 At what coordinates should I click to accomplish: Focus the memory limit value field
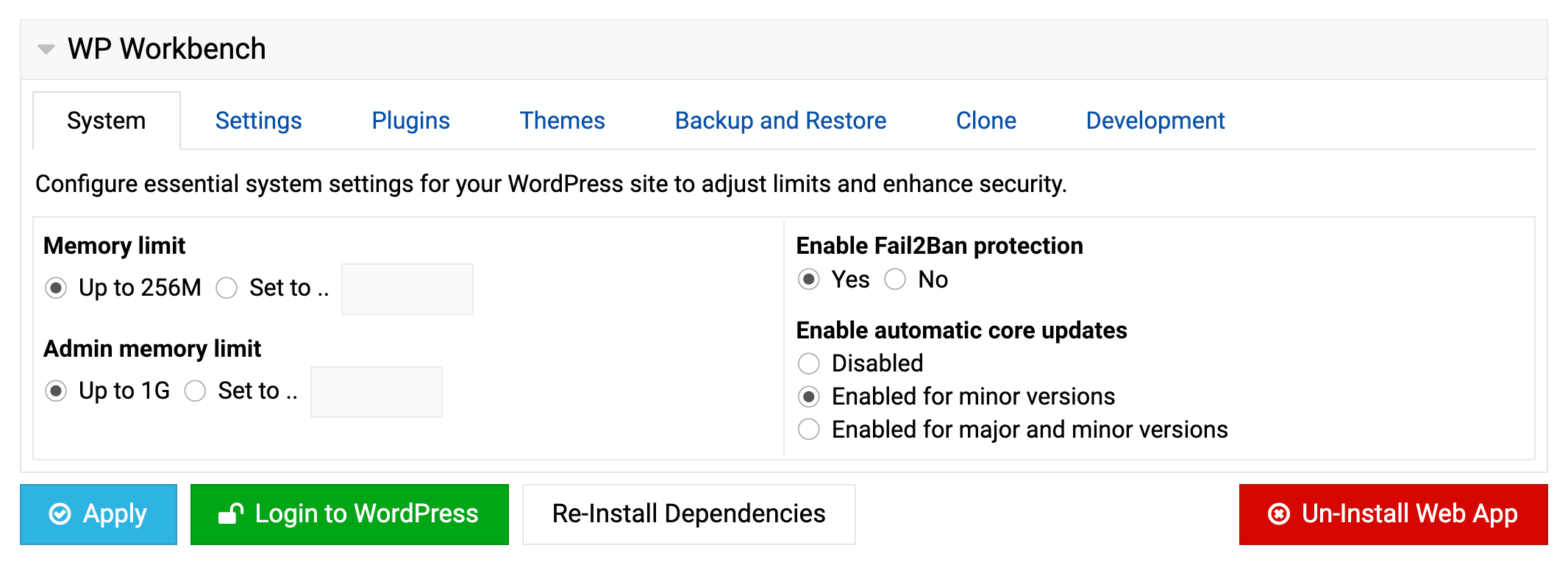coord(407,289)
